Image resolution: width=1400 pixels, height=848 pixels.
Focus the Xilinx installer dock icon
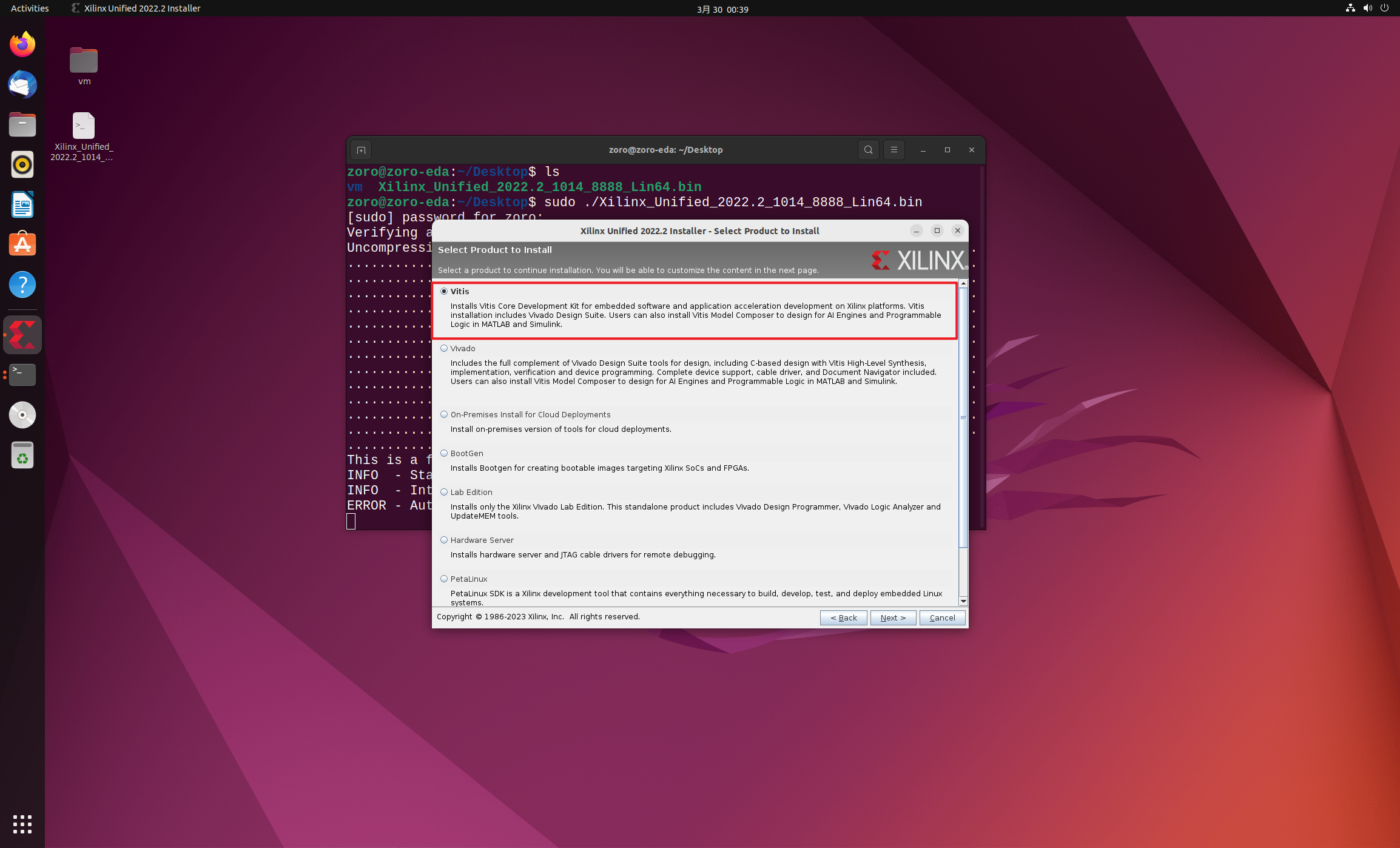point(22,335)
